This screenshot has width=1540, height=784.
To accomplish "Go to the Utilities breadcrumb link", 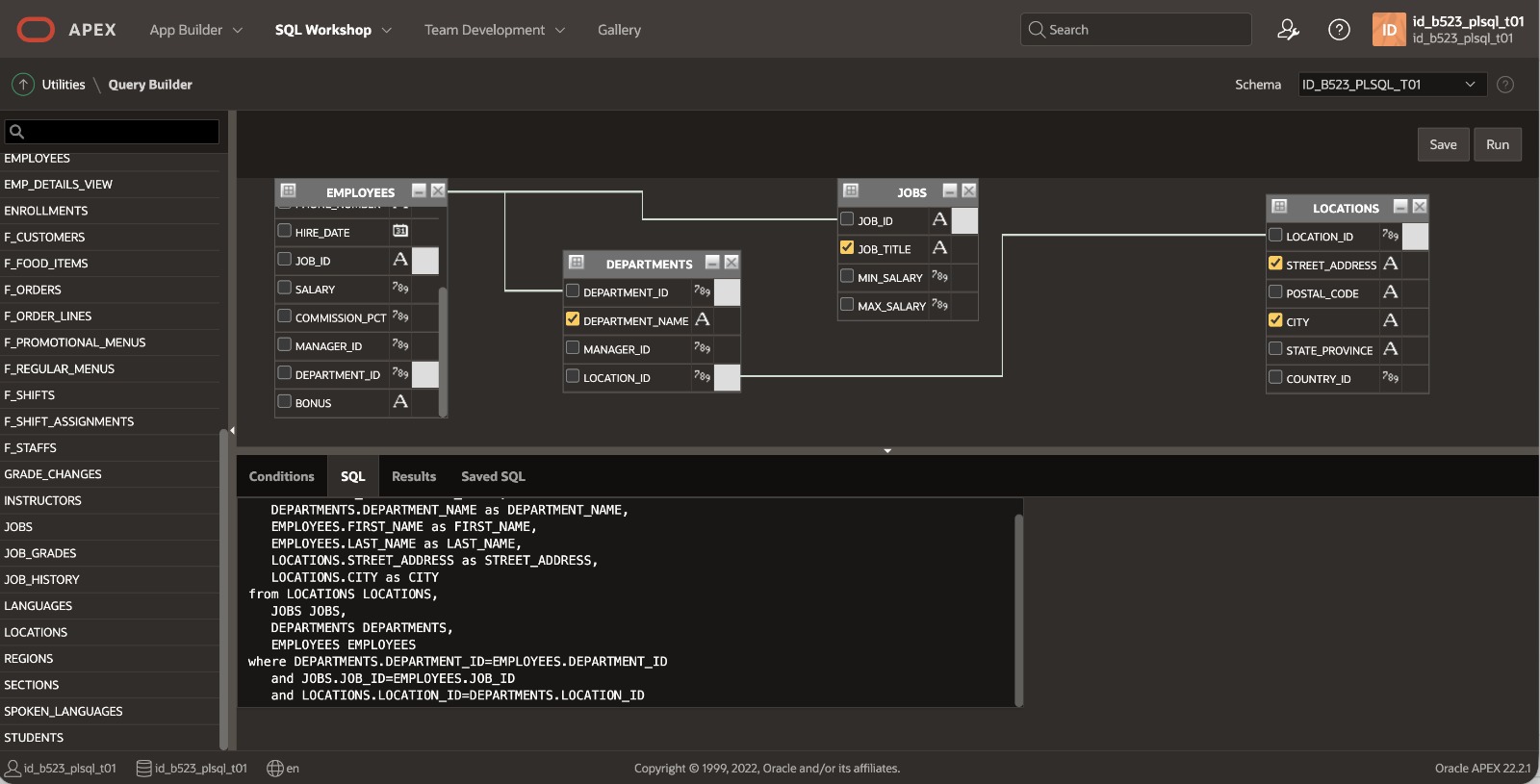I will [64, 85].
